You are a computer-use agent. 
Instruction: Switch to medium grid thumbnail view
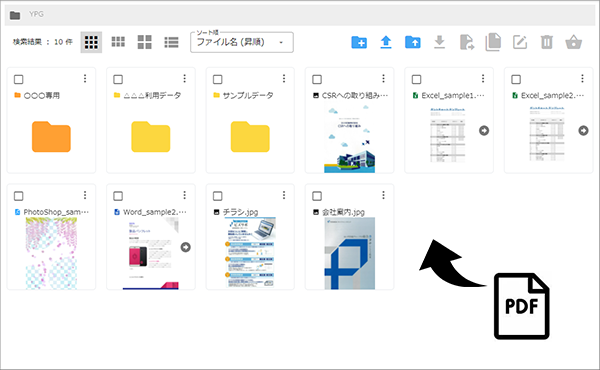[x=118, y=42]
